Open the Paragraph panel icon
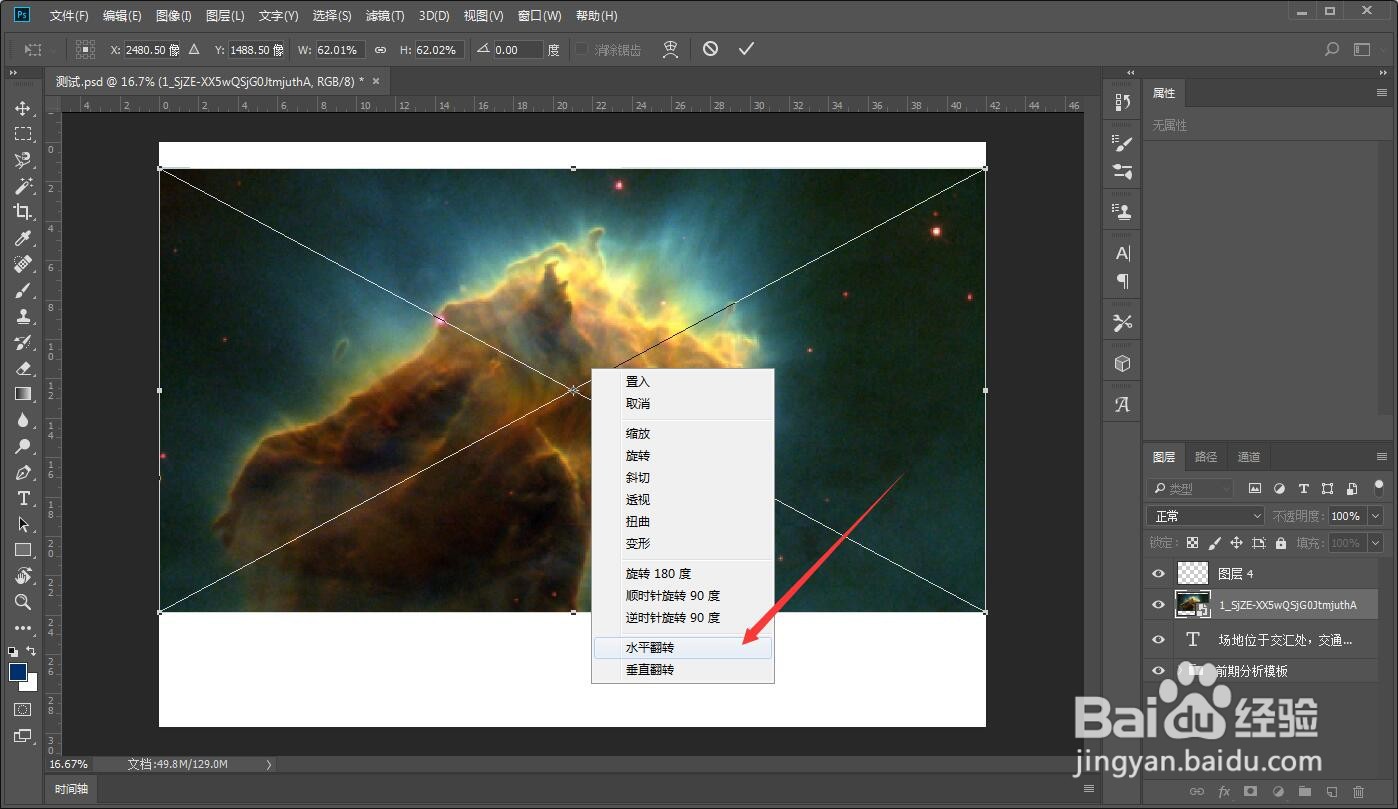Image resolution: width=1398 pixels, height=809 pixels. click(x=1123, y=281)
